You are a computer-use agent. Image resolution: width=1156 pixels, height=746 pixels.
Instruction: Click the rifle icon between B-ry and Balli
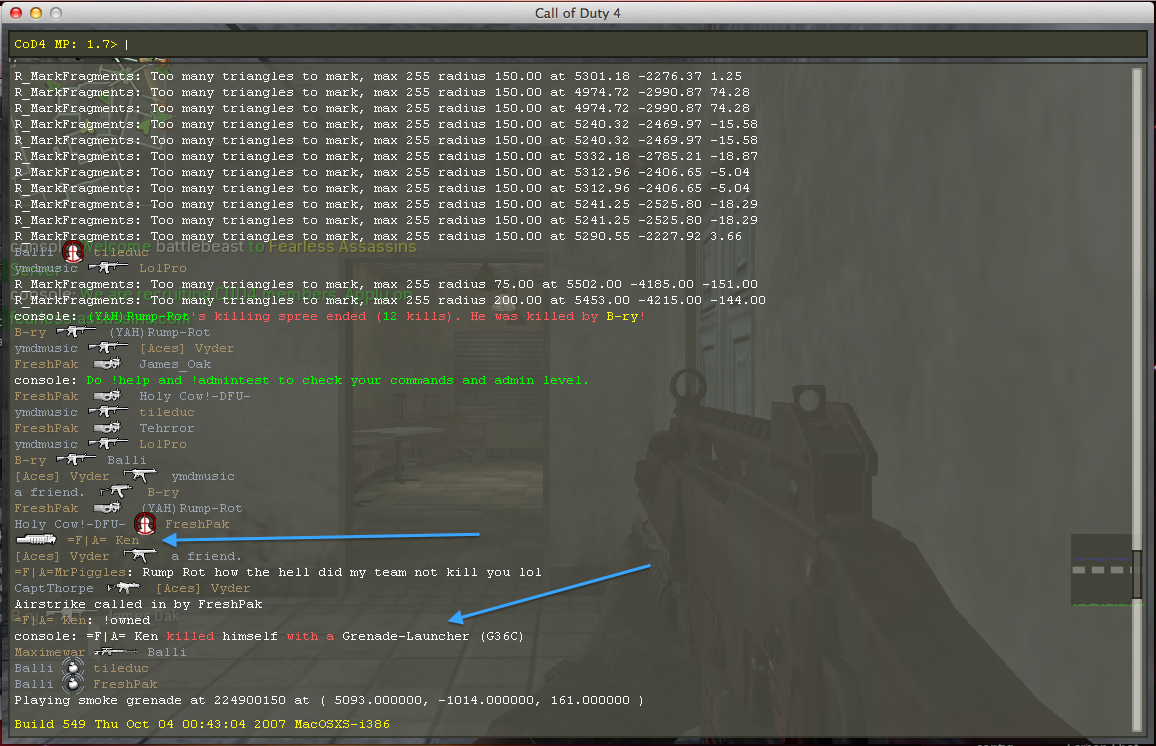point(76,460)
